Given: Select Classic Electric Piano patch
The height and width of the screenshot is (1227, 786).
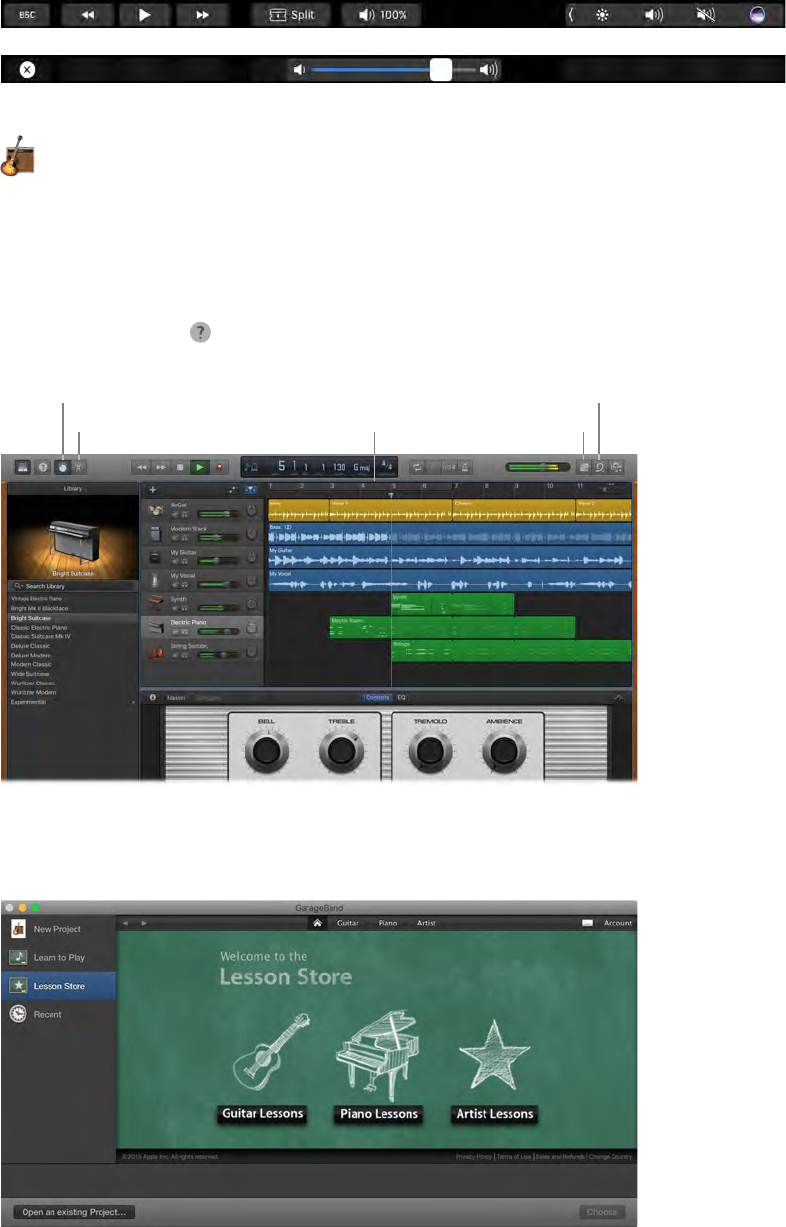Looking at the screenshot, I should (x=38, y=627).
